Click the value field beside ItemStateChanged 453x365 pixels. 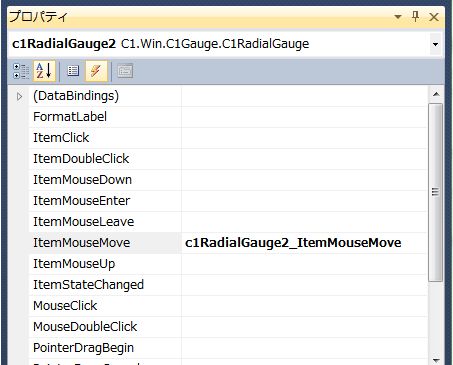pyautogui.click(x=304, y=285)
